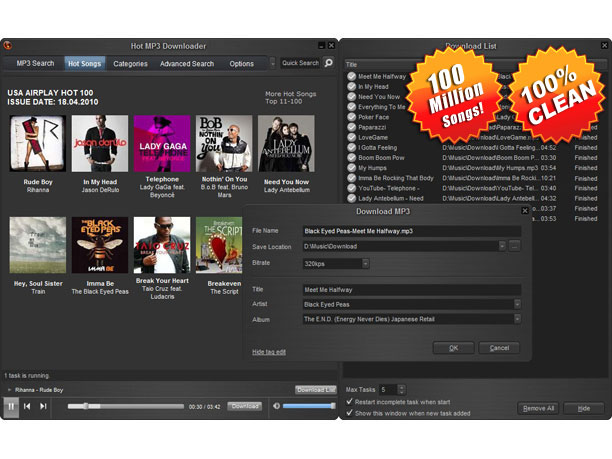Click the Hide button in Download List
612x459 pixels.
pyautogui.click(x=584, y=408)
